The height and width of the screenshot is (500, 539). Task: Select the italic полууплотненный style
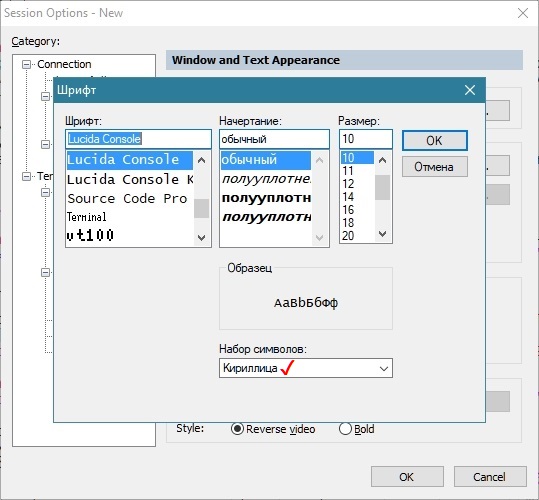(266, 179)
